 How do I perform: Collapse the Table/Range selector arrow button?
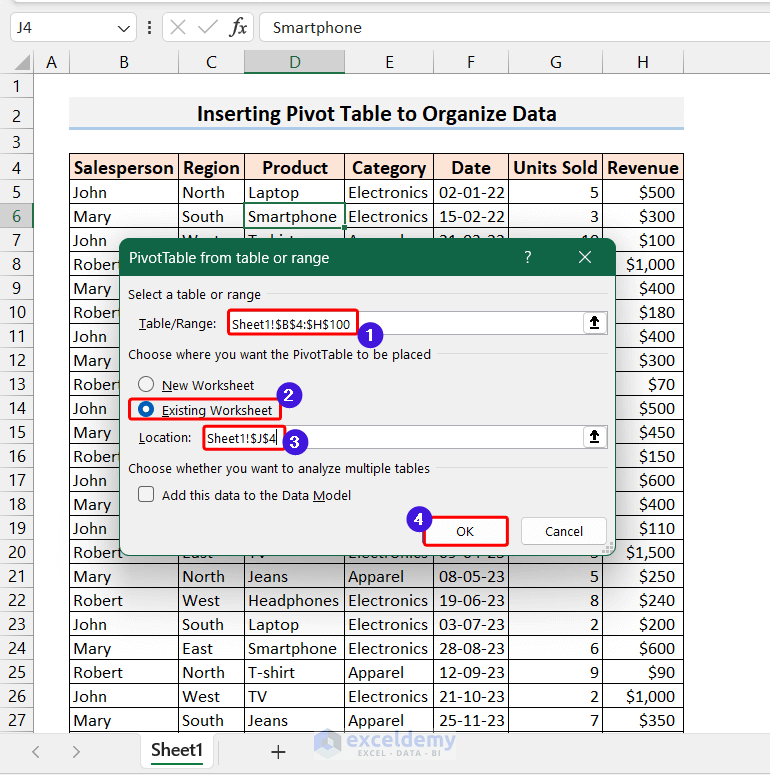[595, 323]
